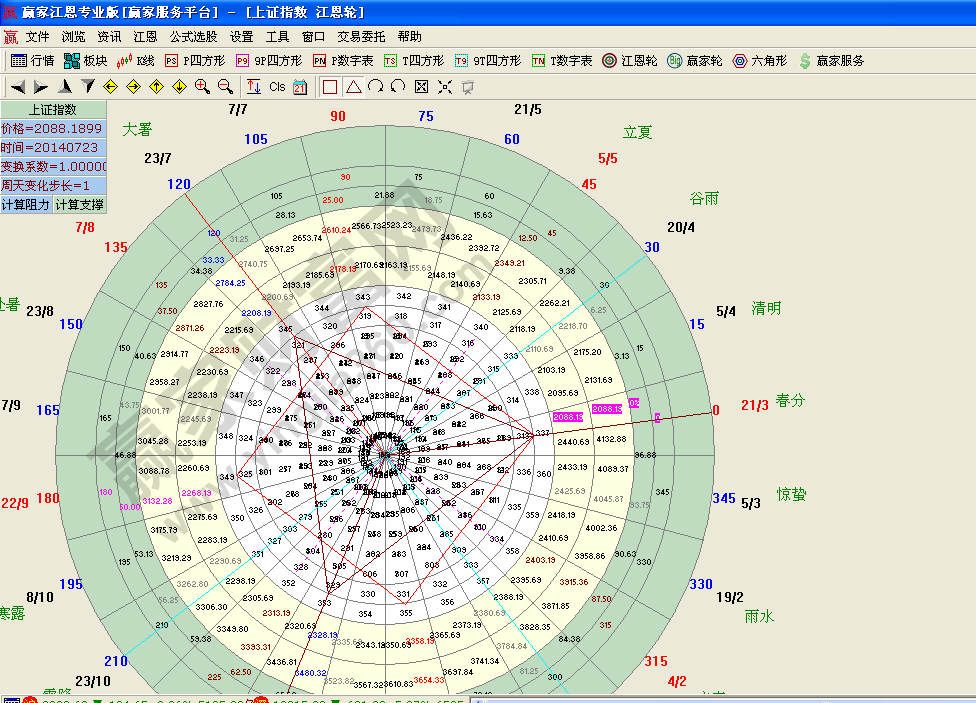Toggle the red triangle overlay shape
Image resolution: width=976 pixels, height=703 pixels.
(x=353, y=87)
